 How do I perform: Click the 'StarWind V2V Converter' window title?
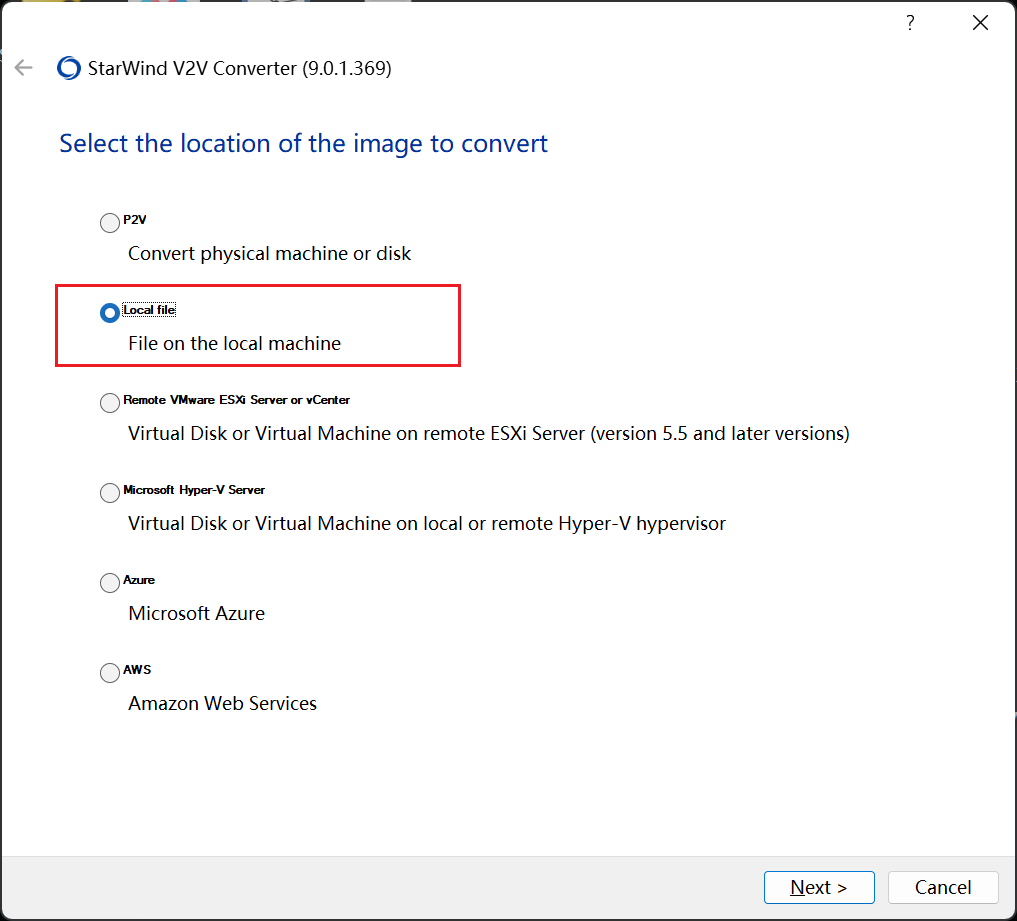240,69
